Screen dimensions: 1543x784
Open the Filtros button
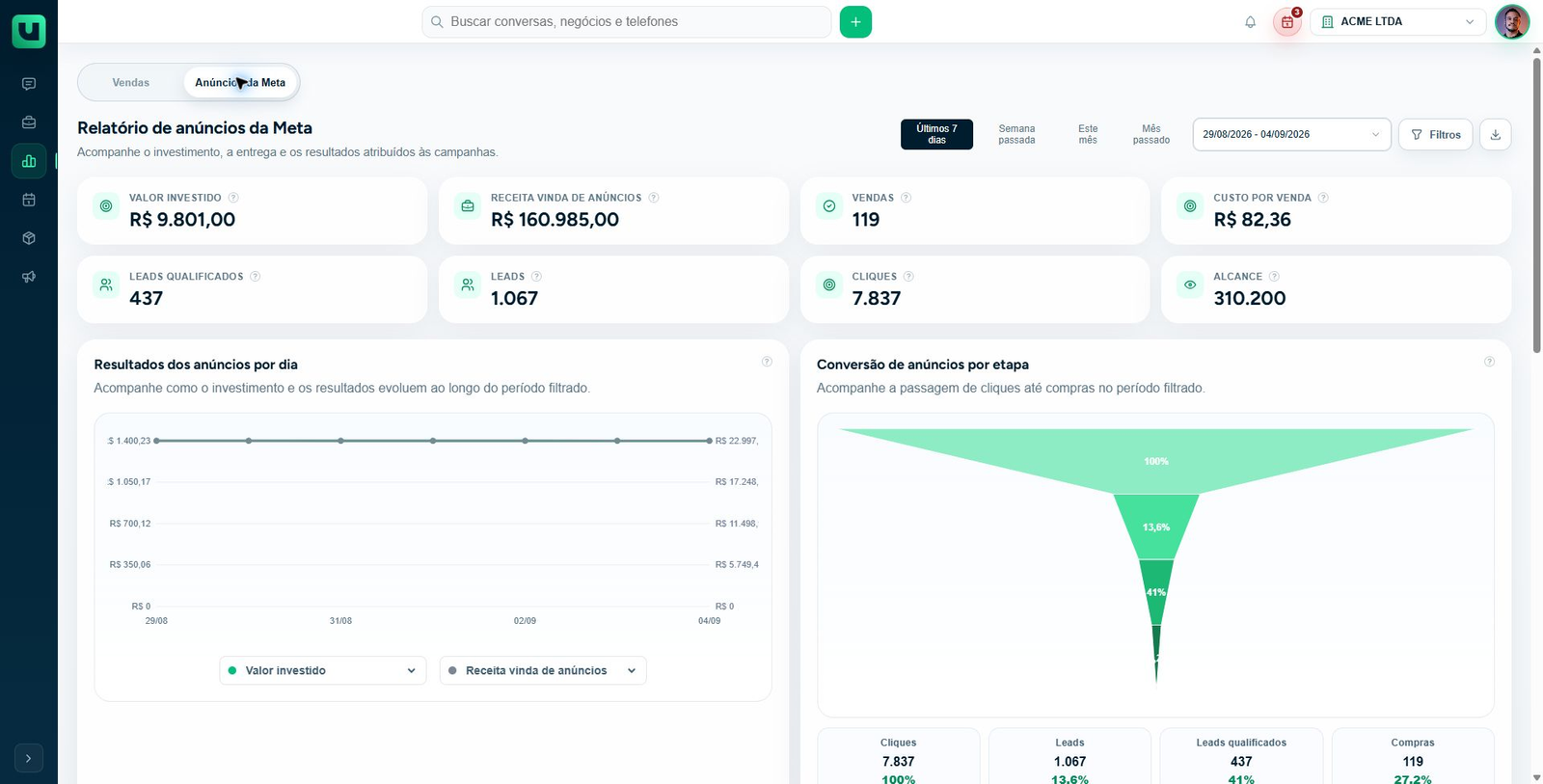tap(1436, 134)
